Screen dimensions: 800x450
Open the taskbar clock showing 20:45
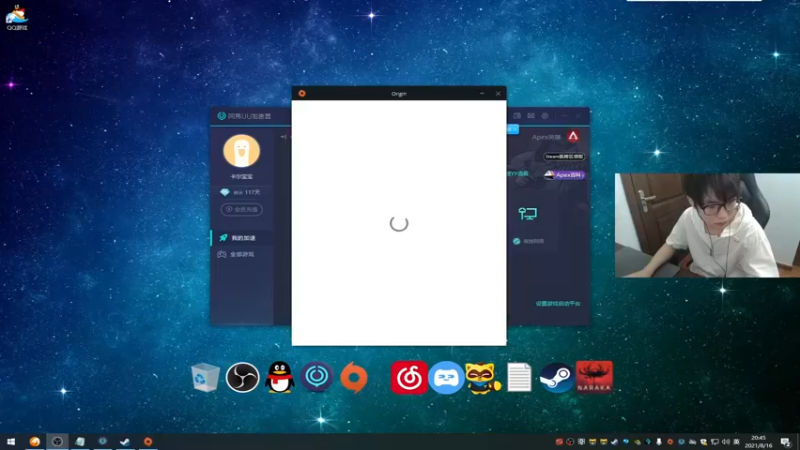click(x=758, y=442)
